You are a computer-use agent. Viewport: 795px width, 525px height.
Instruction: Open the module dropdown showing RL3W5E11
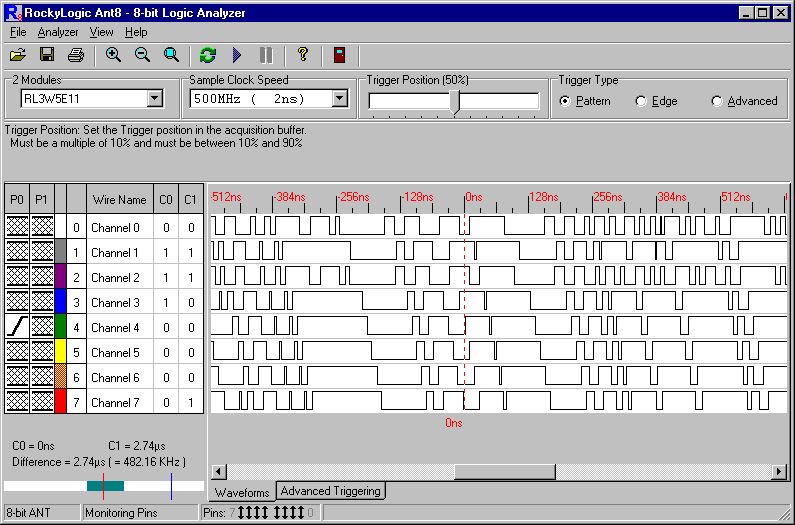(x=155, y=98)
